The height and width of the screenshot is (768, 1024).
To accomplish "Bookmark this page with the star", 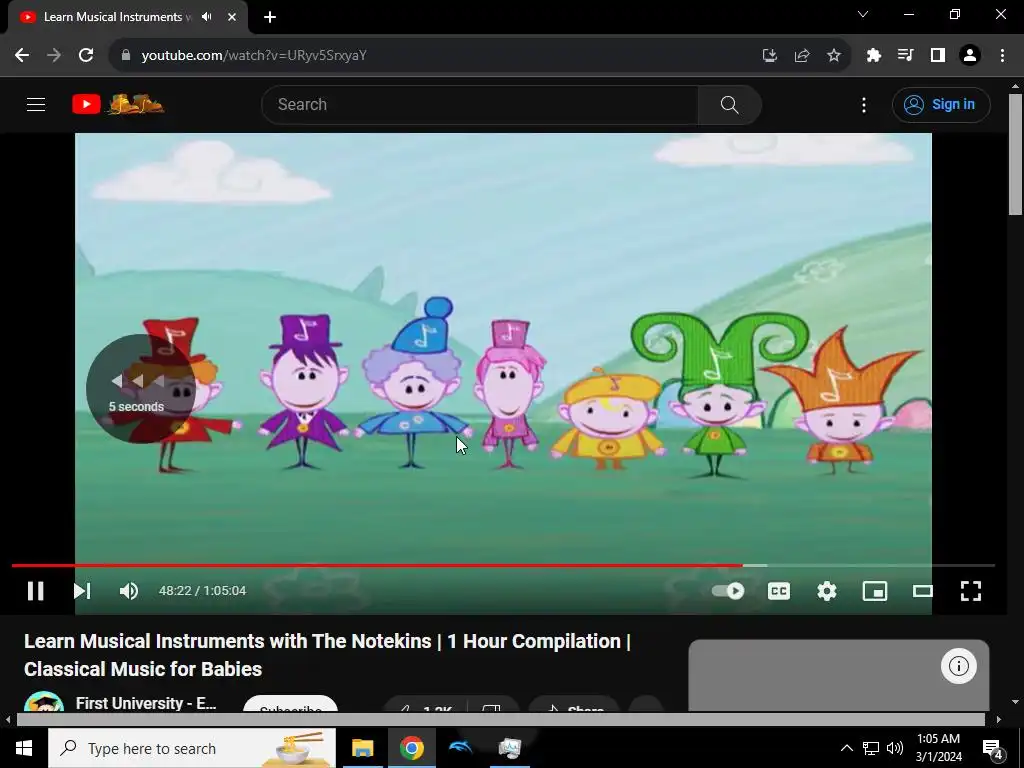I will coord(834,56).
